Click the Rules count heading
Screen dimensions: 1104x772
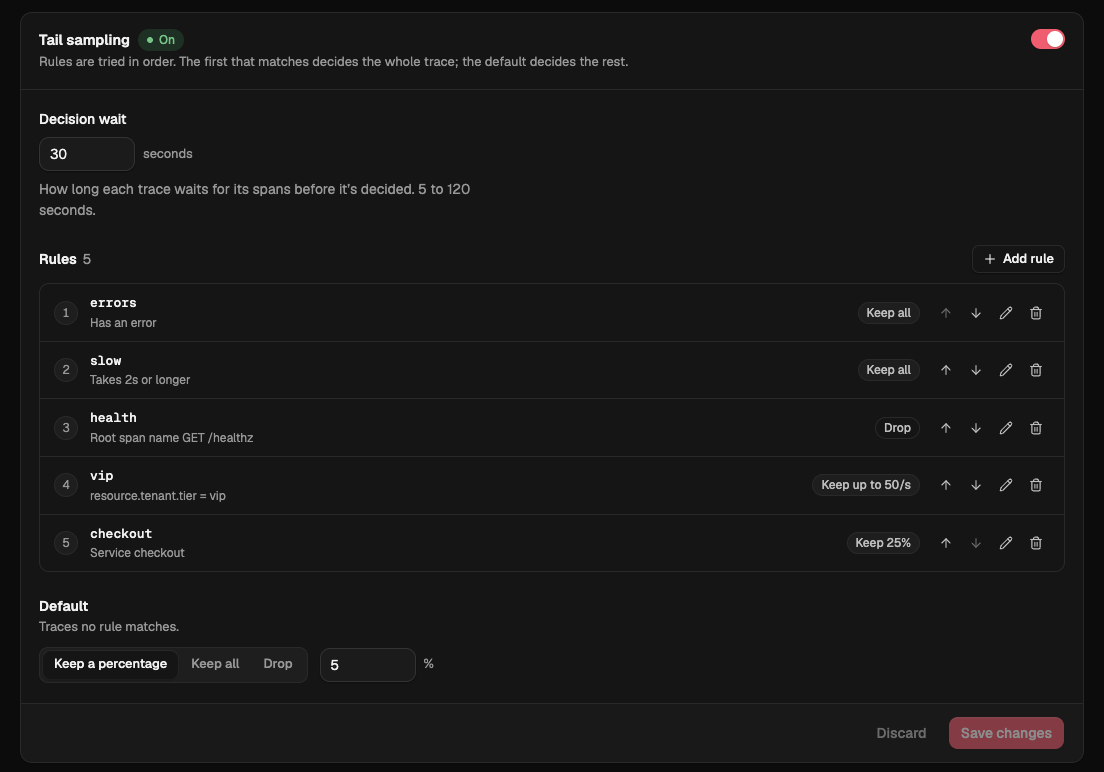pos(65,259)
